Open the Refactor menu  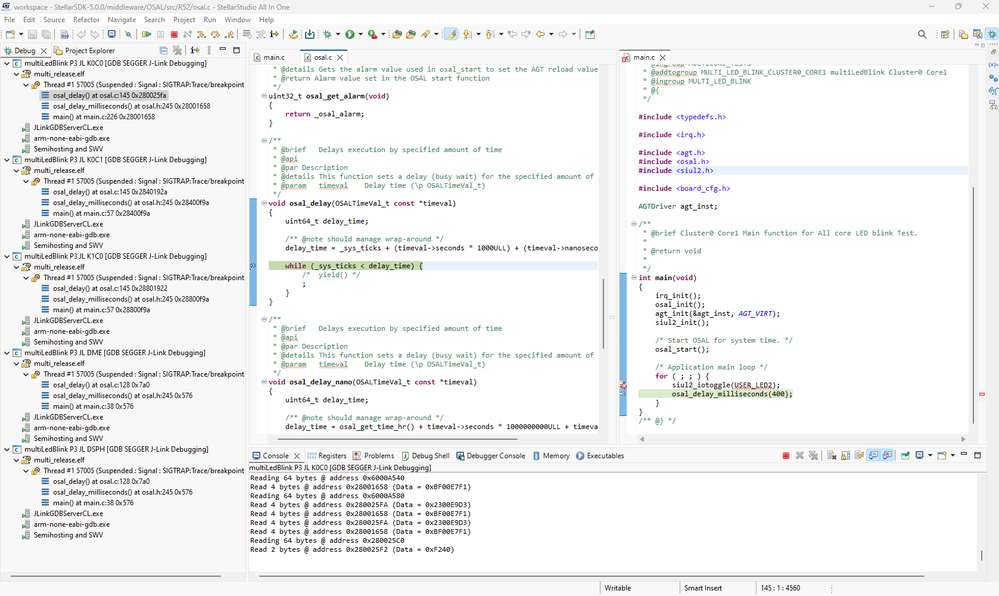(86, 19)
